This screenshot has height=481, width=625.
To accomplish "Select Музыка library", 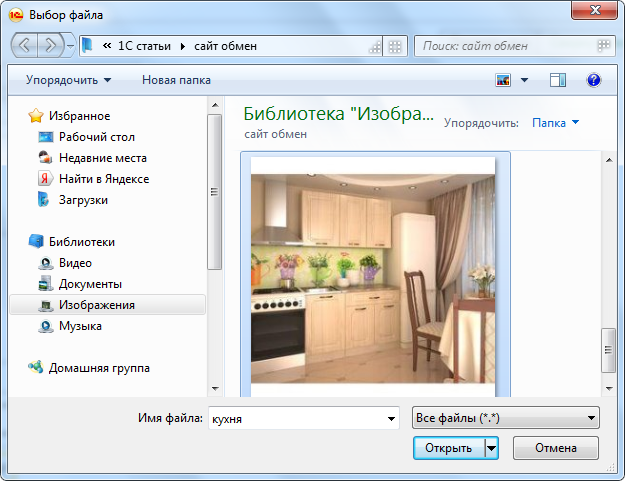I will click(x=80, y=326).
